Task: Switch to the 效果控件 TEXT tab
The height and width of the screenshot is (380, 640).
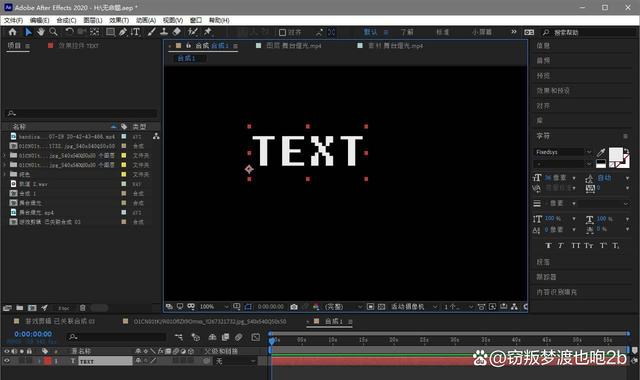Action: [78, 46]
